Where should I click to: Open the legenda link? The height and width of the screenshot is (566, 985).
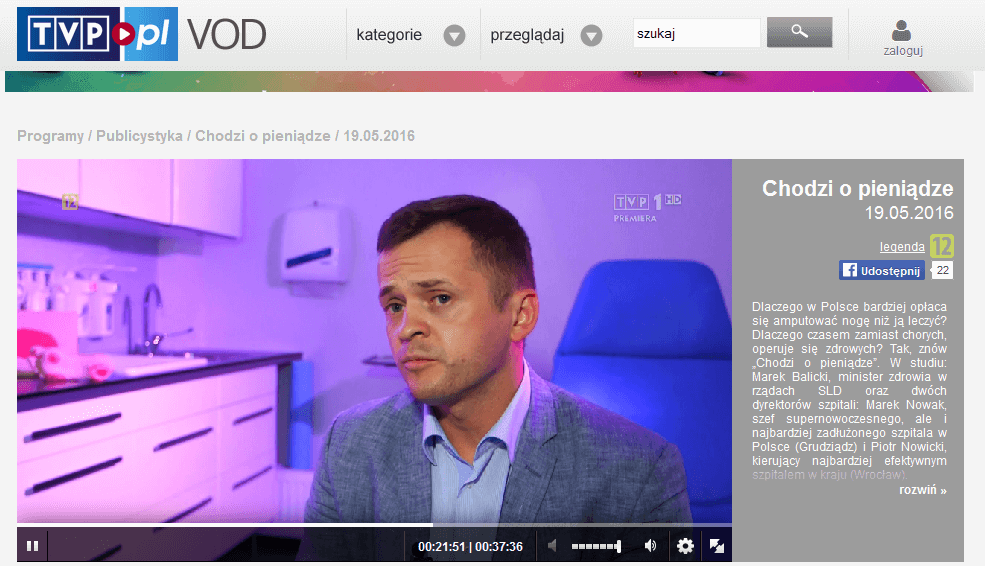tap(901, 247)
